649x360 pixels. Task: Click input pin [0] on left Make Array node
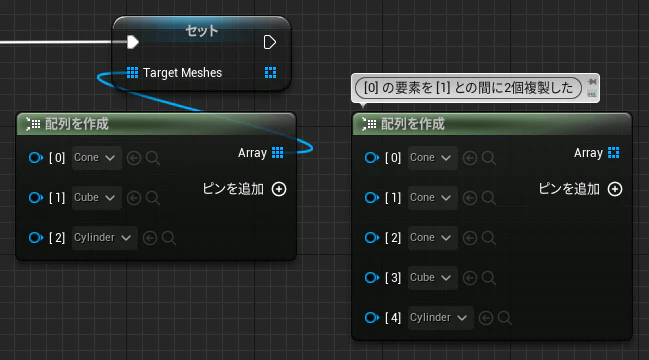coord(36,158)
